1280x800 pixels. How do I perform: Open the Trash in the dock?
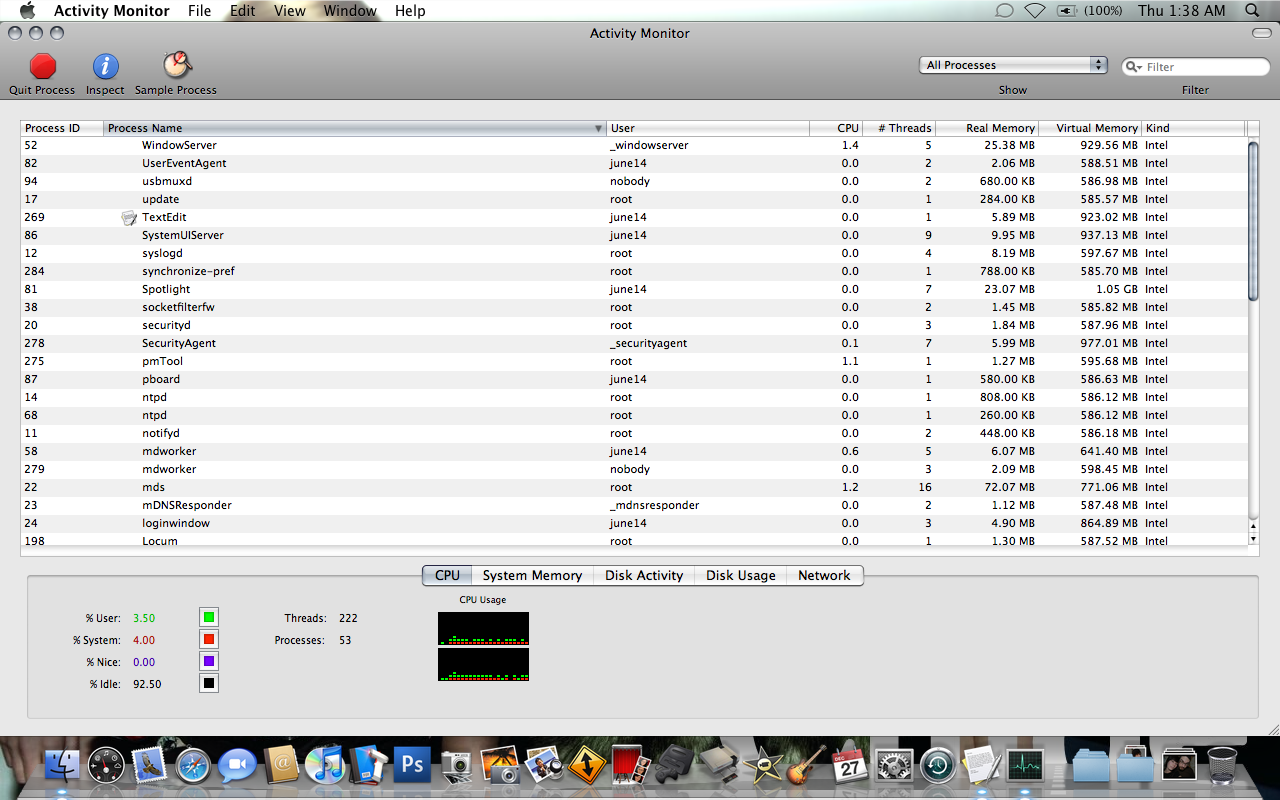click(x=1222, y=765)
